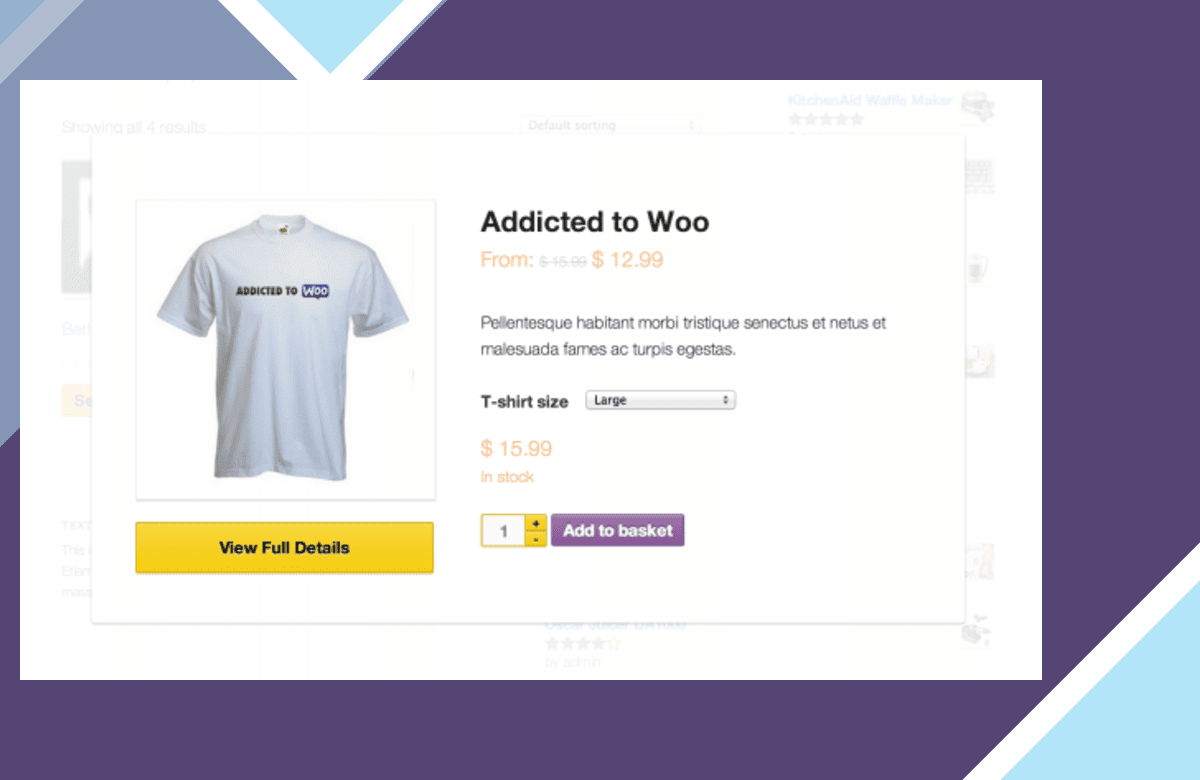Click the Add to basket button
1200x780 pixels.
click(x=617, y=530)
